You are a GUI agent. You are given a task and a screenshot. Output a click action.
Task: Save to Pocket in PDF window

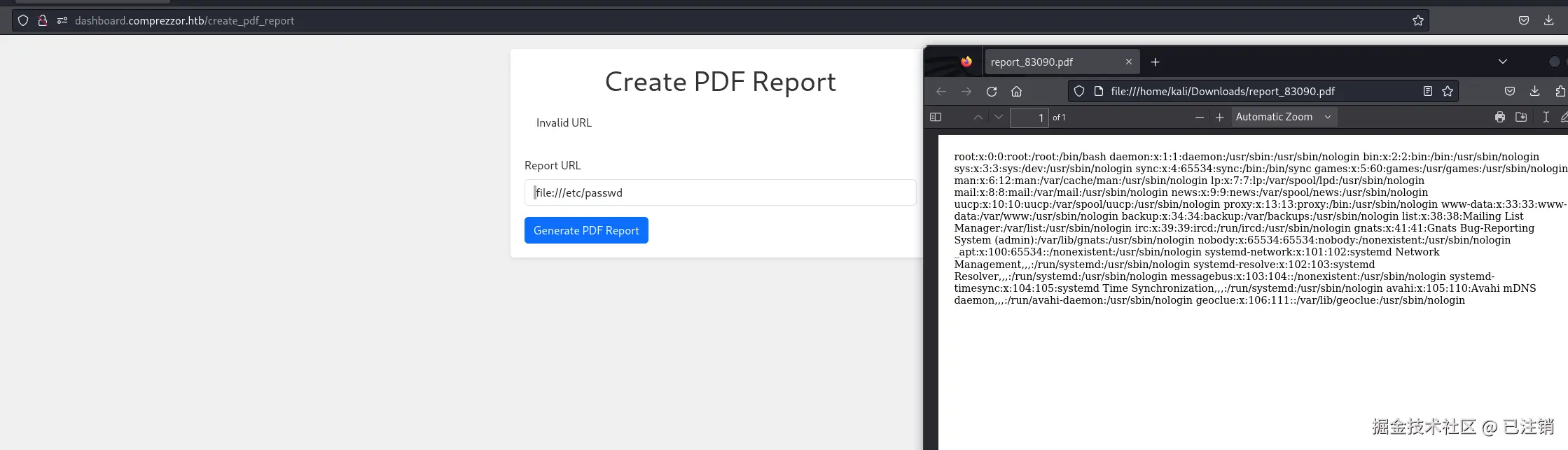click(x=1510, y=91)
